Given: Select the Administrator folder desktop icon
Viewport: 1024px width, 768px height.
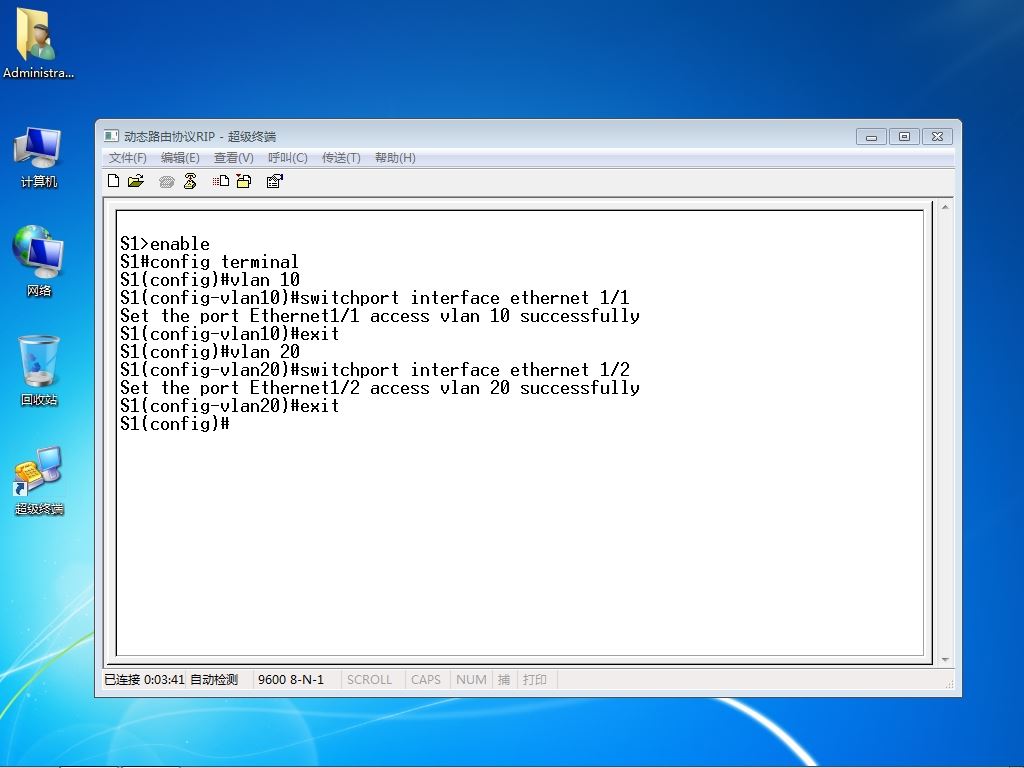Looking at the screenshot, I should (39, 43).
